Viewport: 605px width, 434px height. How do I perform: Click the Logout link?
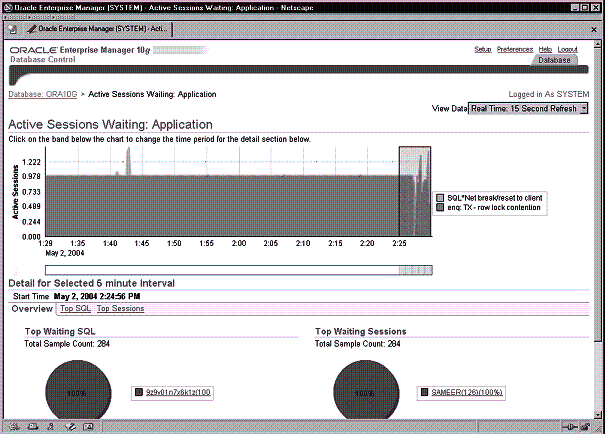(x=567, y=49)
